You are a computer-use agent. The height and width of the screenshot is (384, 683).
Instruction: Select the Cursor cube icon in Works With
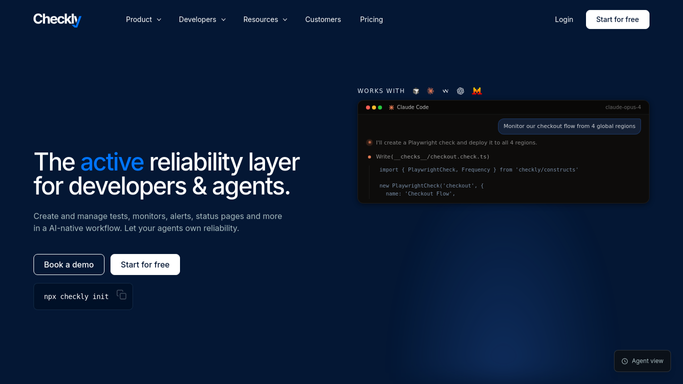pyautogui.click(x=416, y=91)
